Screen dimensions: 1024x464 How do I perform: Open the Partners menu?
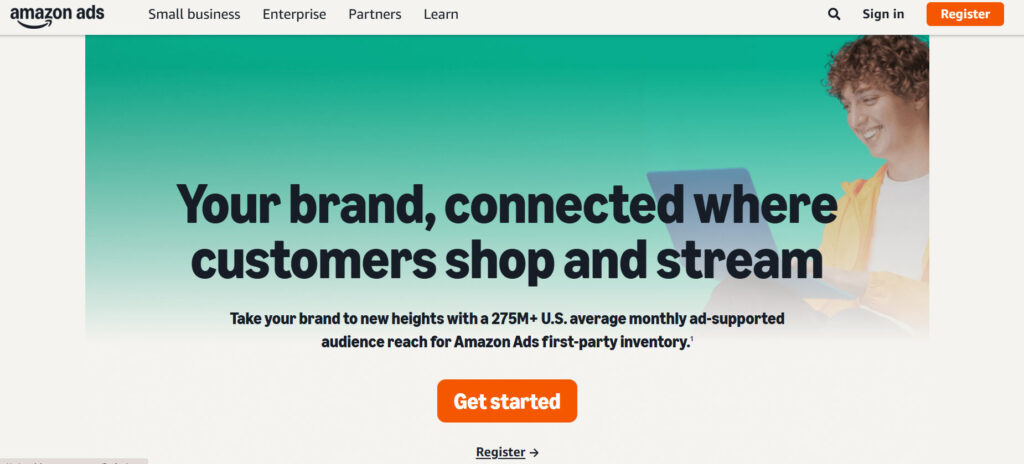click(375, 14)
